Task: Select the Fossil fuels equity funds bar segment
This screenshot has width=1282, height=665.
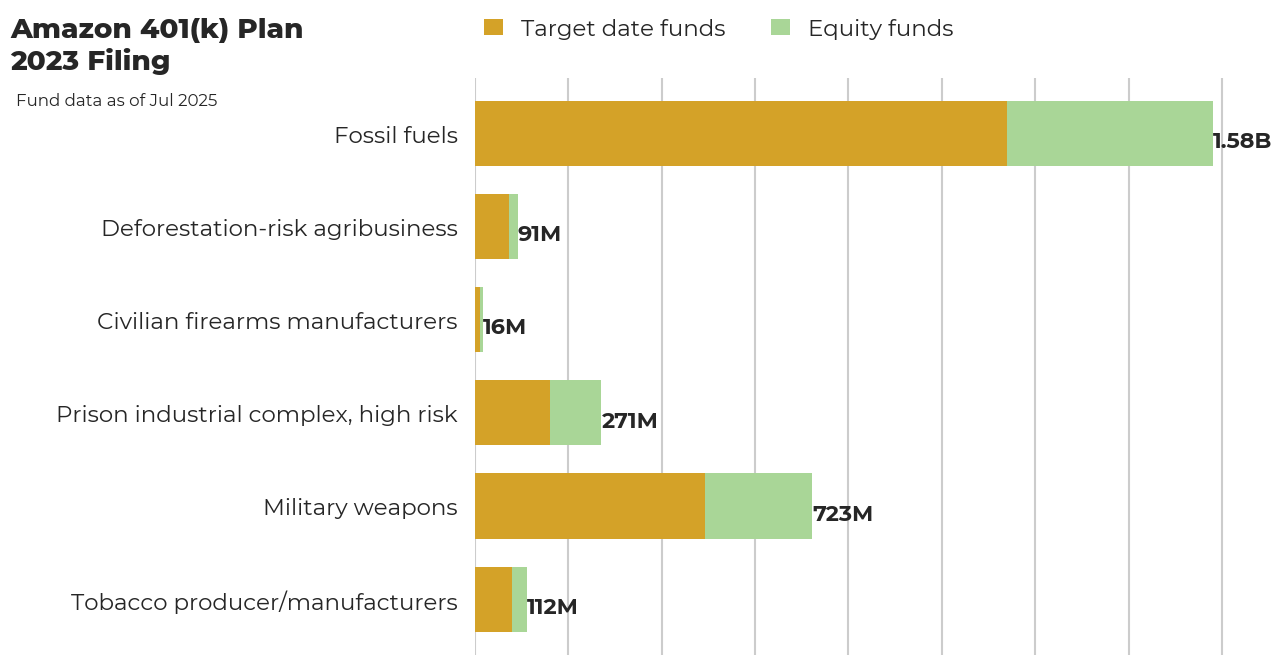Action: (x=1110, y=133)
